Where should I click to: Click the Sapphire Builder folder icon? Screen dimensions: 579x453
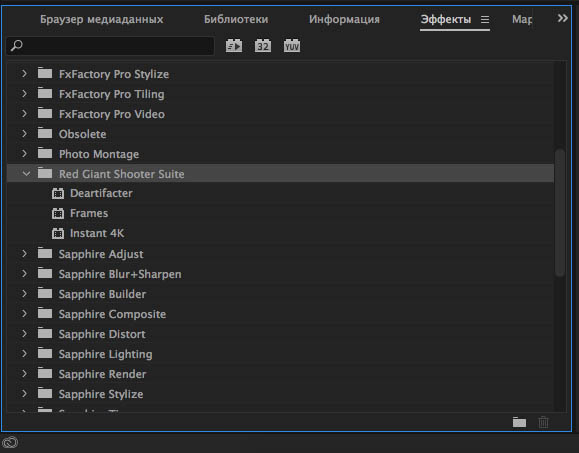click(45, 293)
